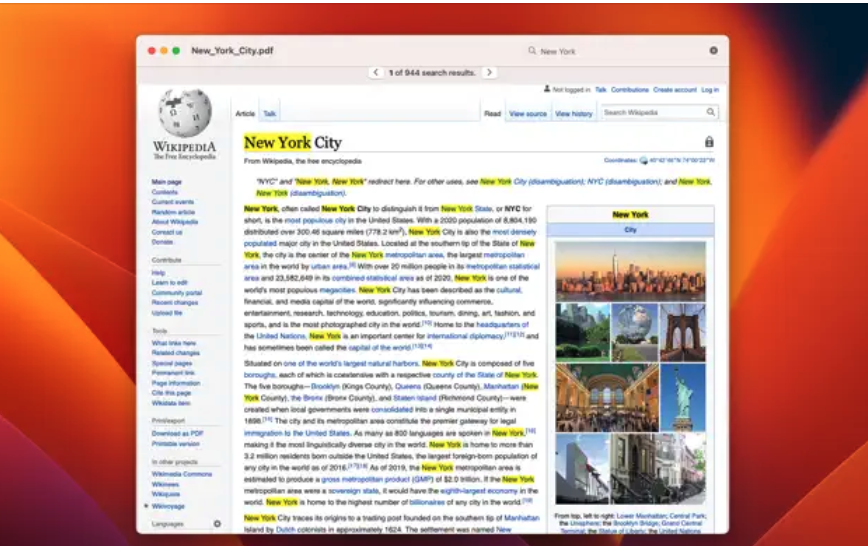Click the Statue of Liberty photo
Image resolution: width=868 pixels, height=546 pixels.
pos(683,398)
